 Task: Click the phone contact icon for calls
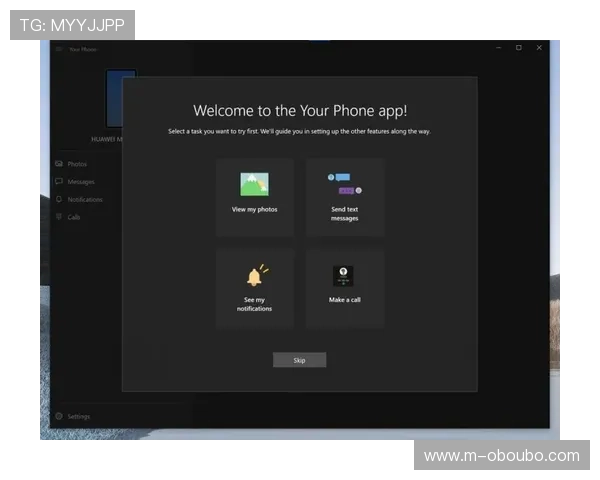tap(344, 276)
